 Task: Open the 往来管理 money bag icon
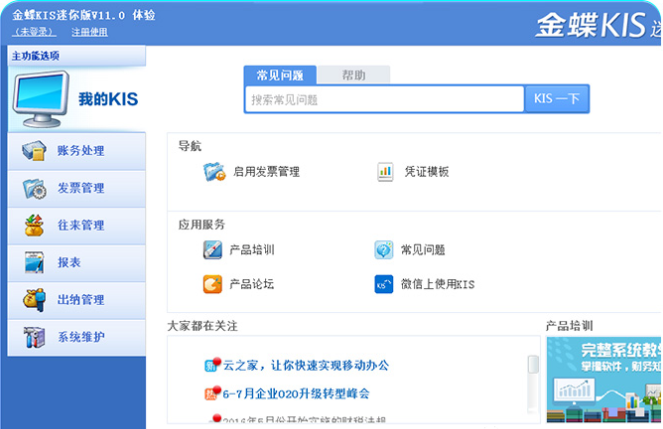34,225
